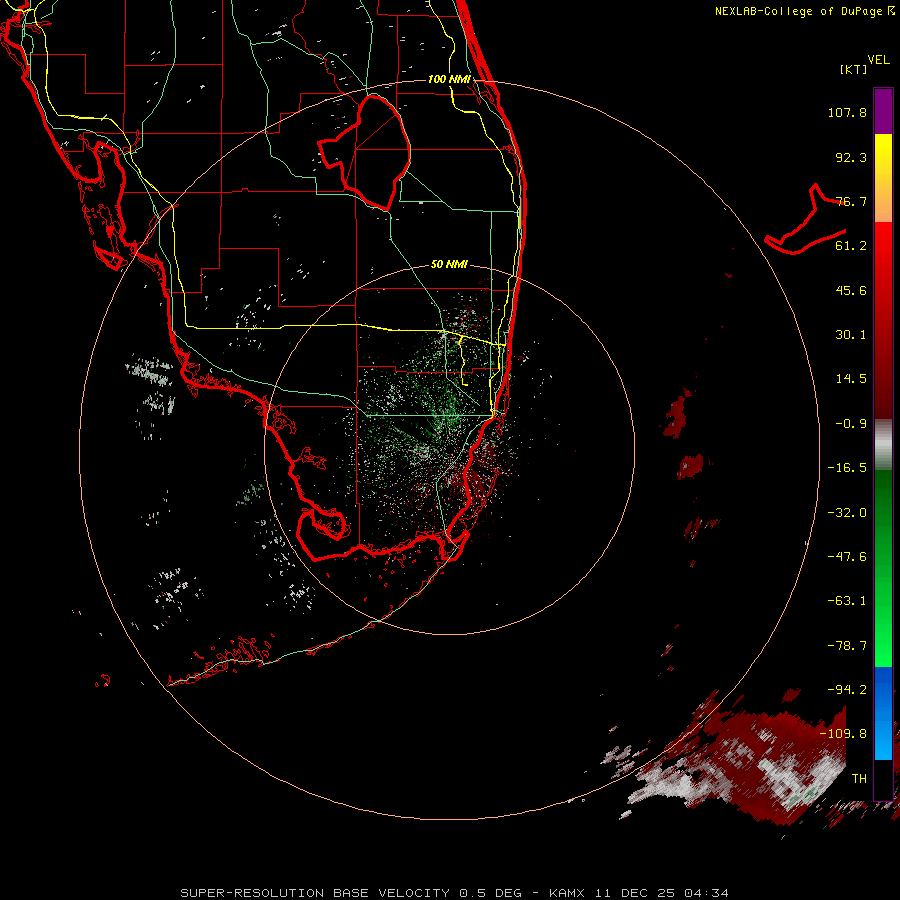This screenshot has height=900, width=900.
Task: Click the 45.6 legend value
Action: click(851, 290)
